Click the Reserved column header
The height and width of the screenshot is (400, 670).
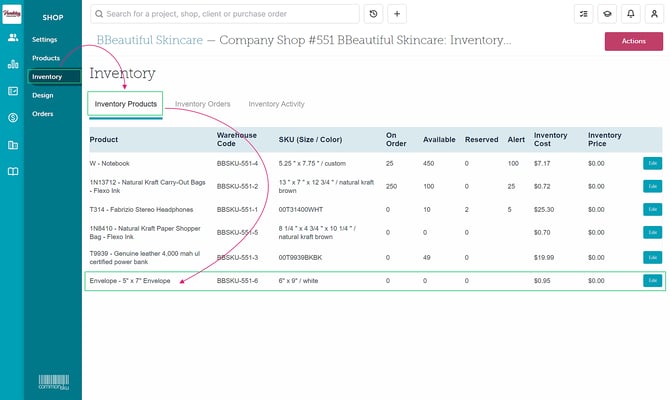[x=482, y=140]
